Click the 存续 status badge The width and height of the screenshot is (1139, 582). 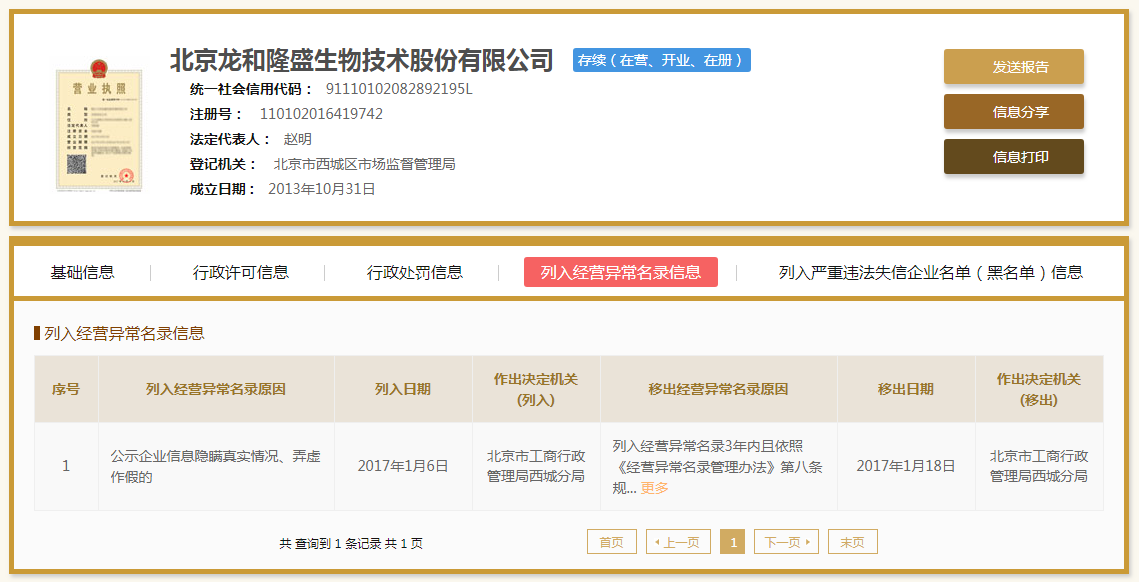[x=661, y=60]
